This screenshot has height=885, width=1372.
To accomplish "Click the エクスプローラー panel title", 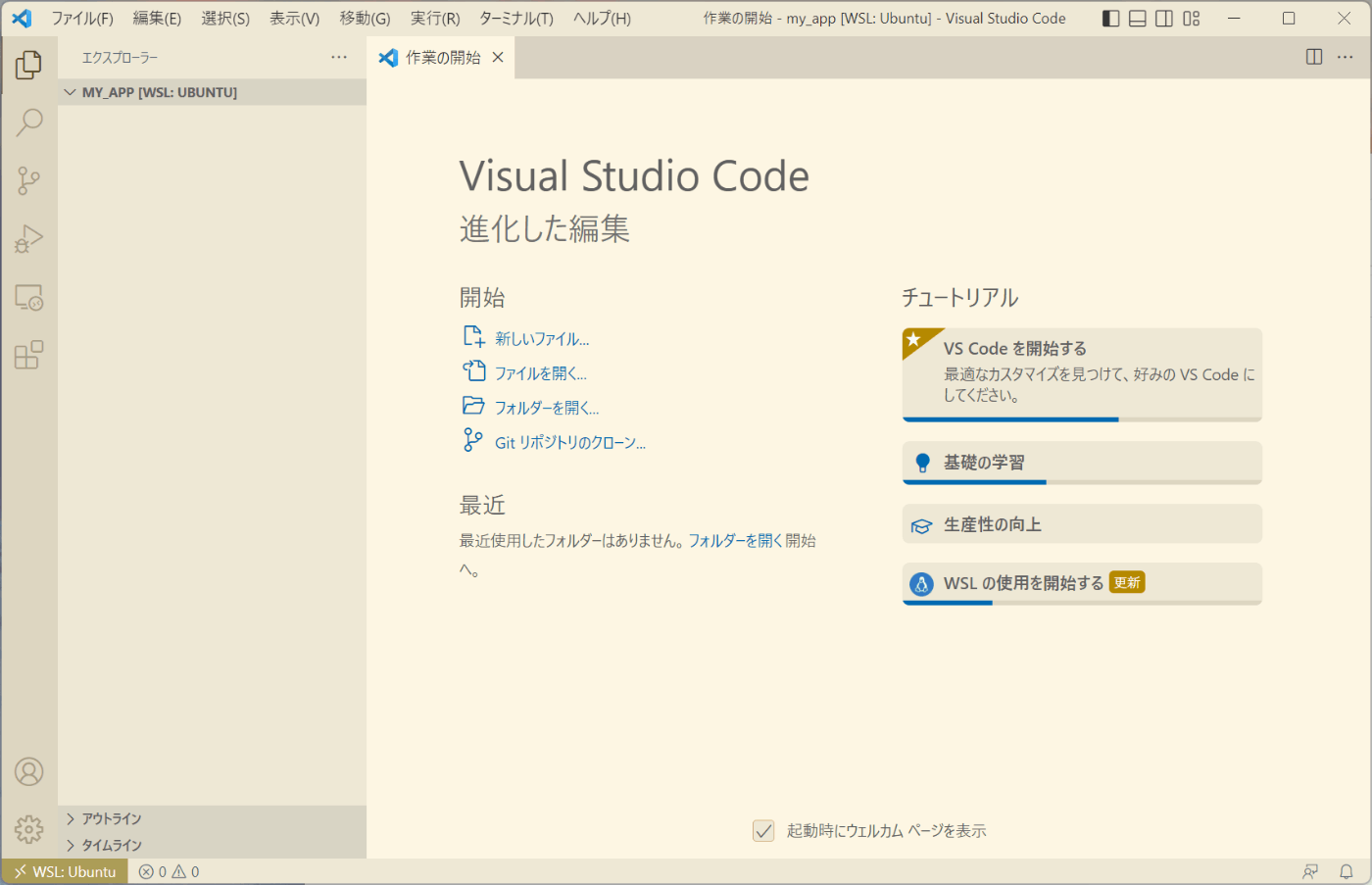I will click(x=120, y=58).
